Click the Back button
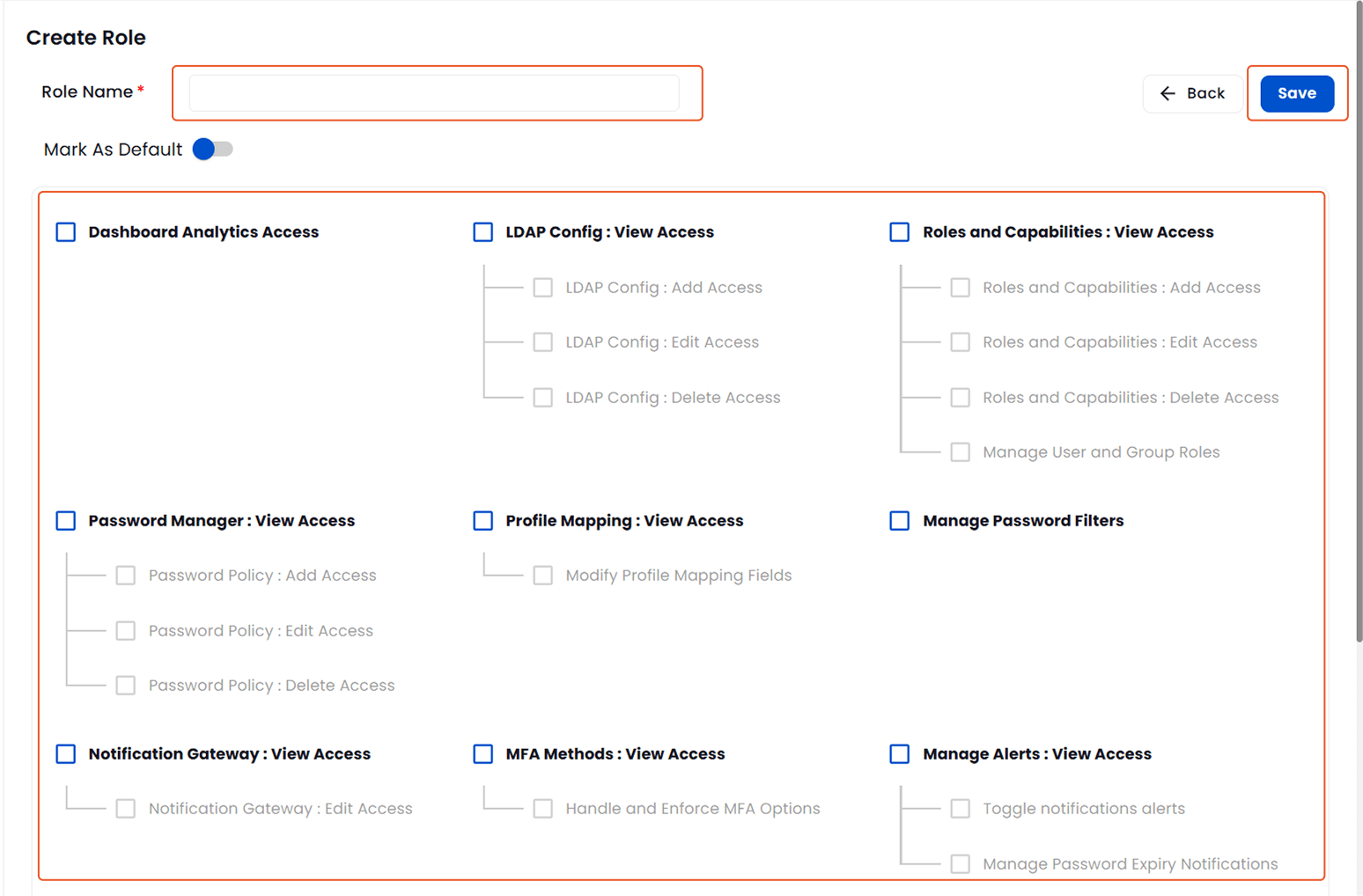The height and width of the screenshot is (896, 1363). click(1193, 93)
